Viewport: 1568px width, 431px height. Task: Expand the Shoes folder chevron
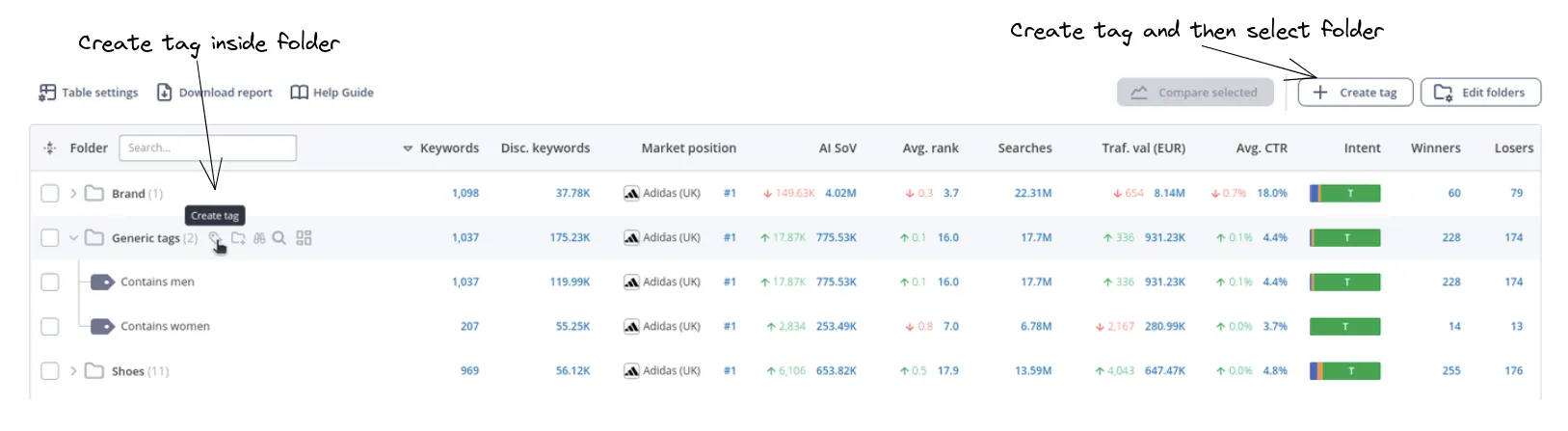pos(73,371)
